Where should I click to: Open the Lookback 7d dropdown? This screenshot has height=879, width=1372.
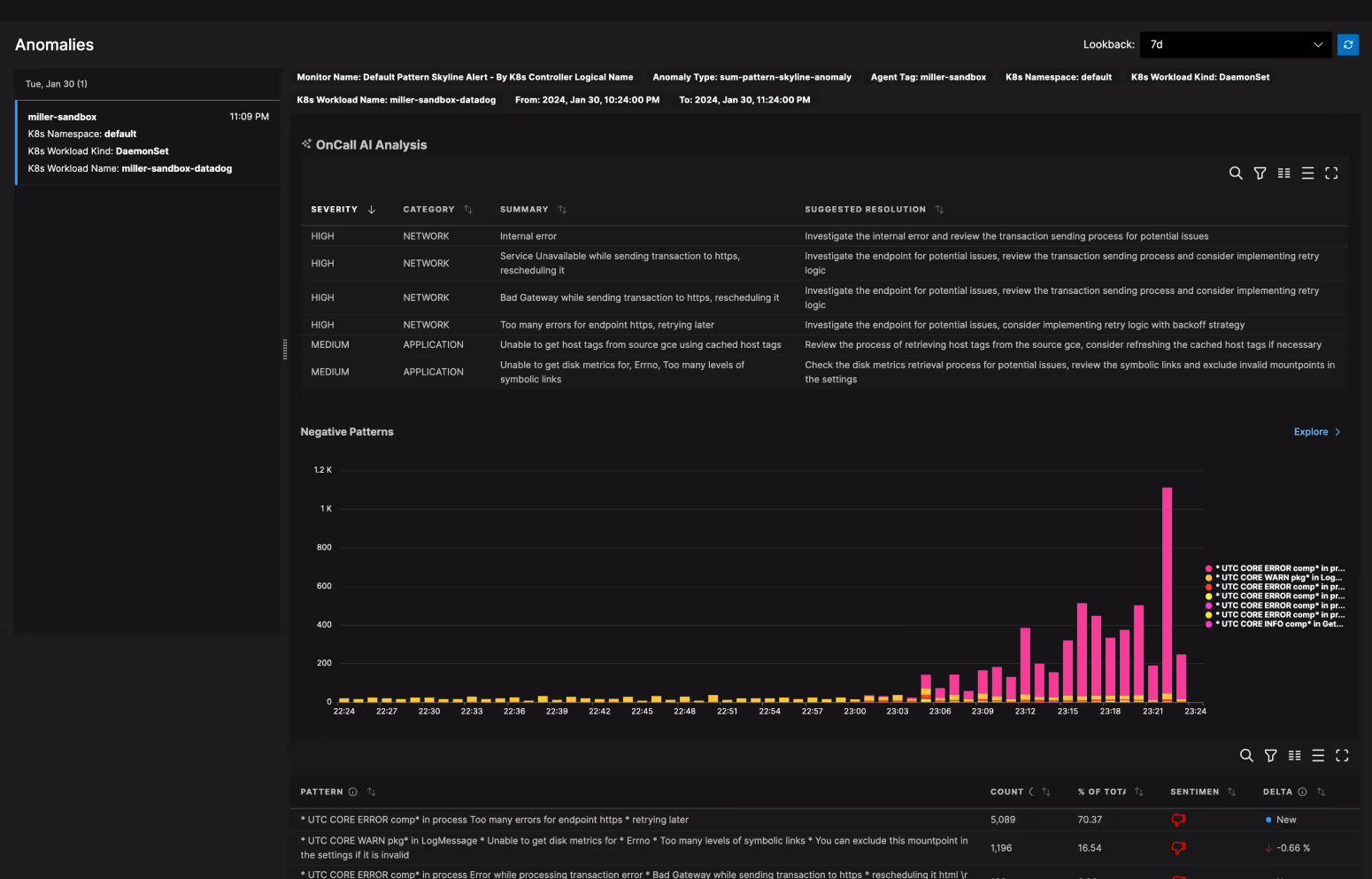(x=1235, y=44)
